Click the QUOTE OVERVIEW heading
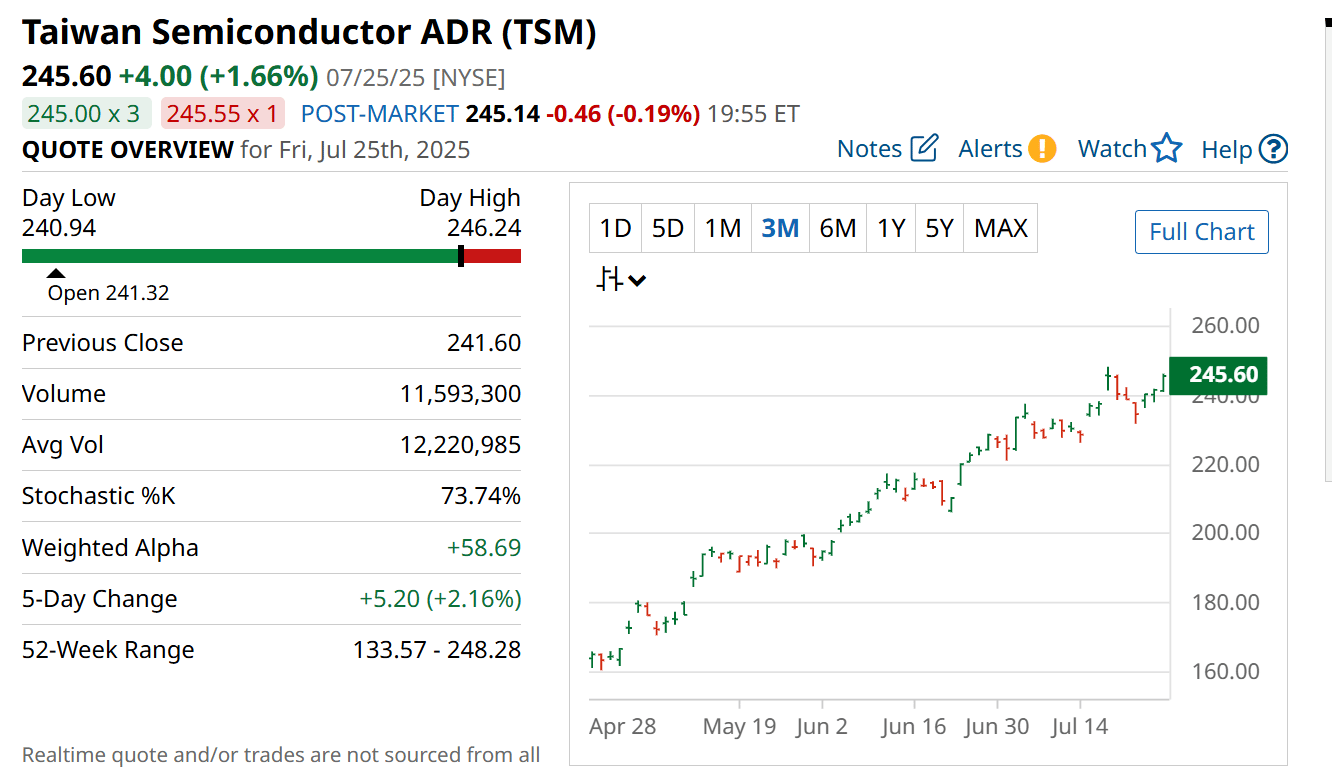1332x776 pixels. click(128, 150)
